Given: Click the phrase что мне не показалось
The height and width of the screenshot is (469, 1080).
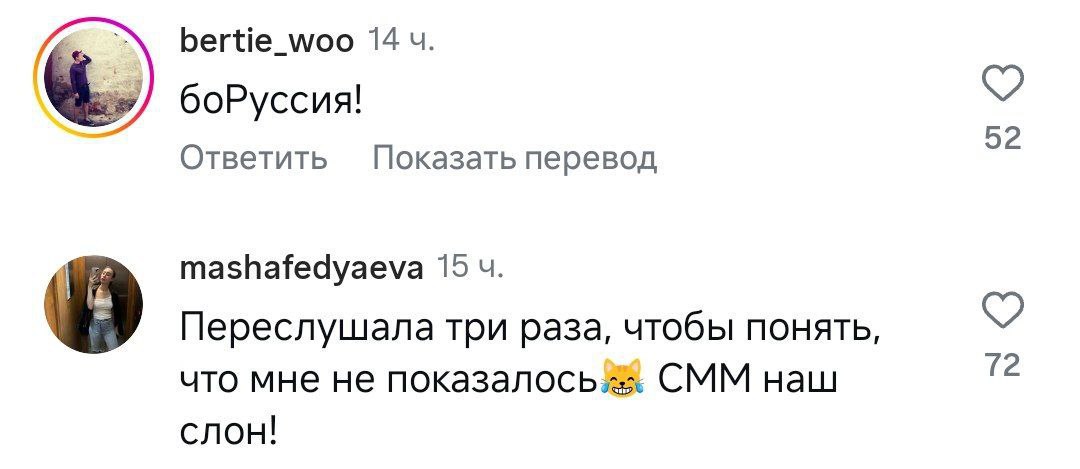Looking at the screenshot, I should click(x=390, y=381).
